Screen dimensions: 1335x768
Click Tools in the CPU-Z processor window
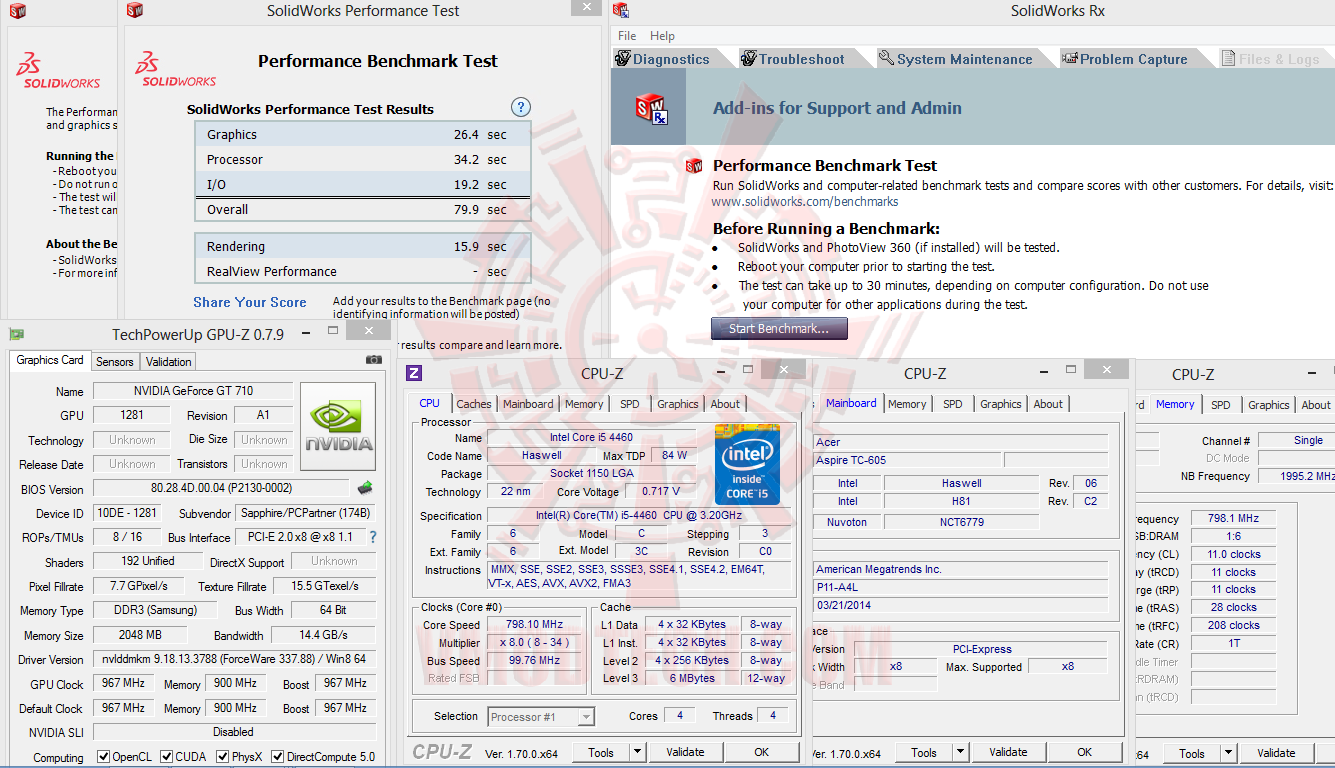(x=601, y=752)
